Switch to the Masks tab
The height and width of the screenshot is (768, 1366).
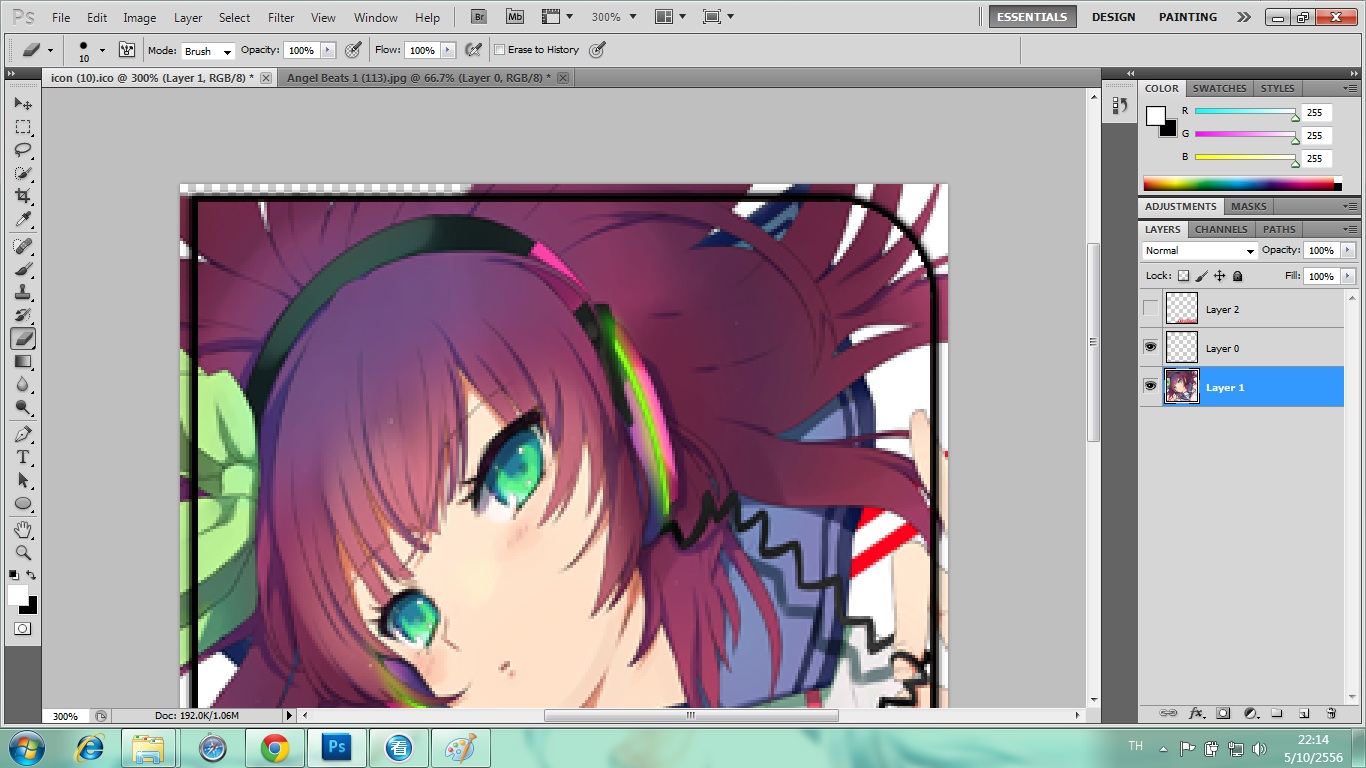(1248, 206)
